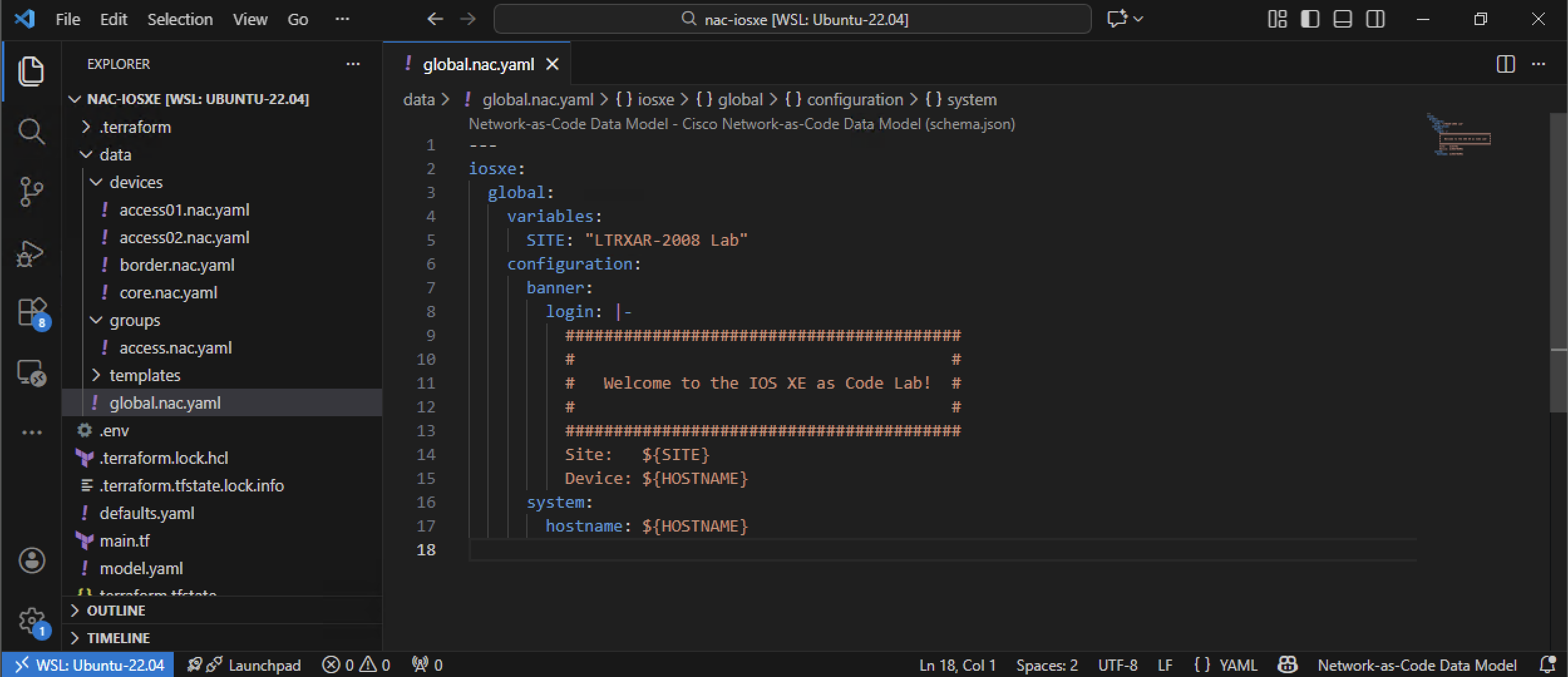The height and width of the screenshot is (677, 1568).
Task: Collapse the data folder
Action: pyautogui.click(x=86, y=155)
